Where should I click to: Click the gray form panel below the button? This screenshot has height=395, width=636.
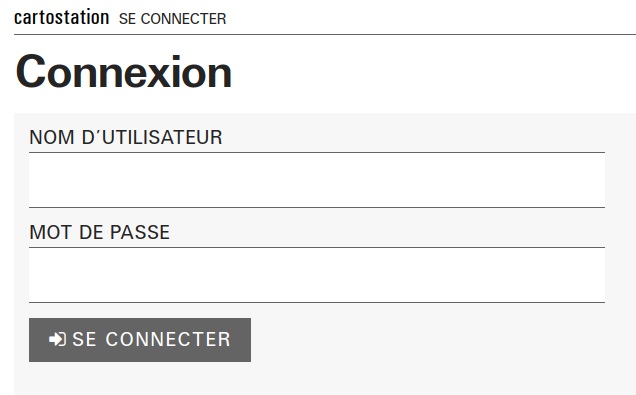click(324, 379)
